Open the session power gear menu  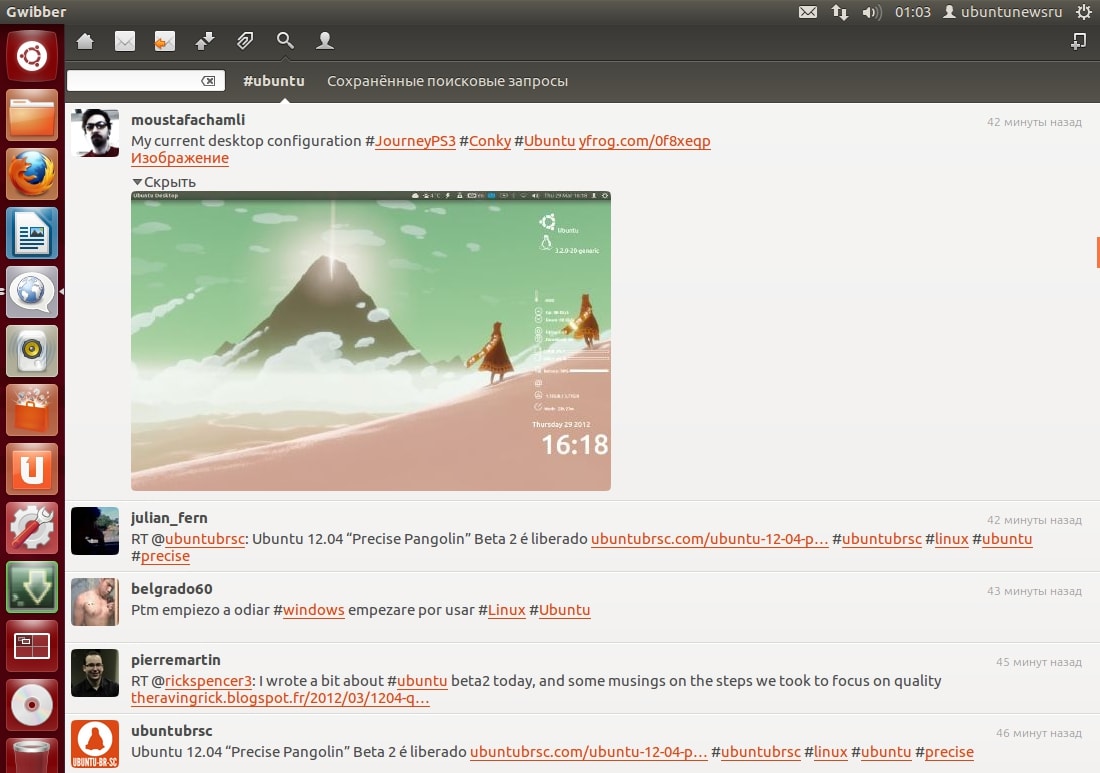pos(1083,12)
